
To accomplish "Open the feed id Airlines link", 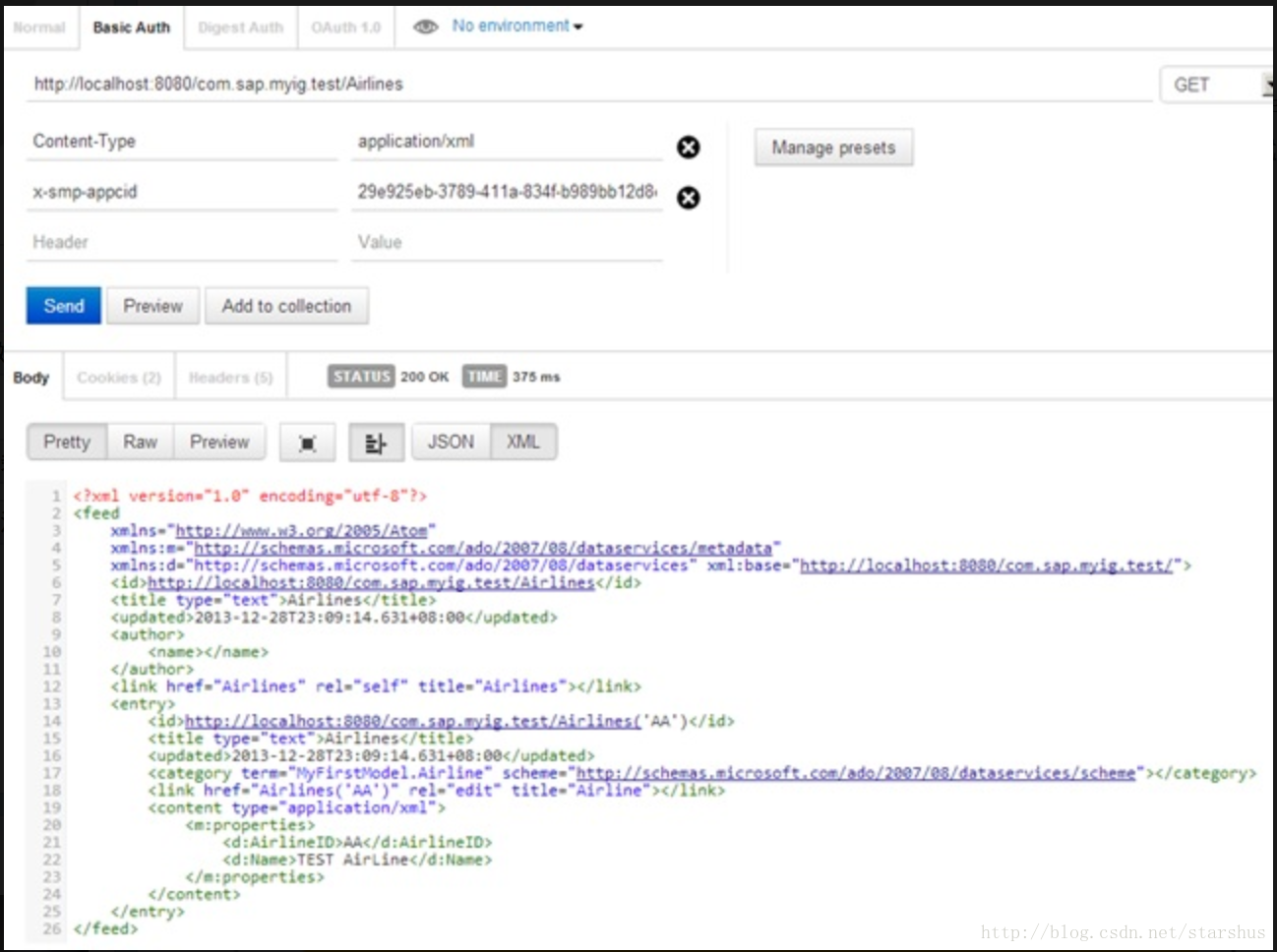I will coord(371,582).
